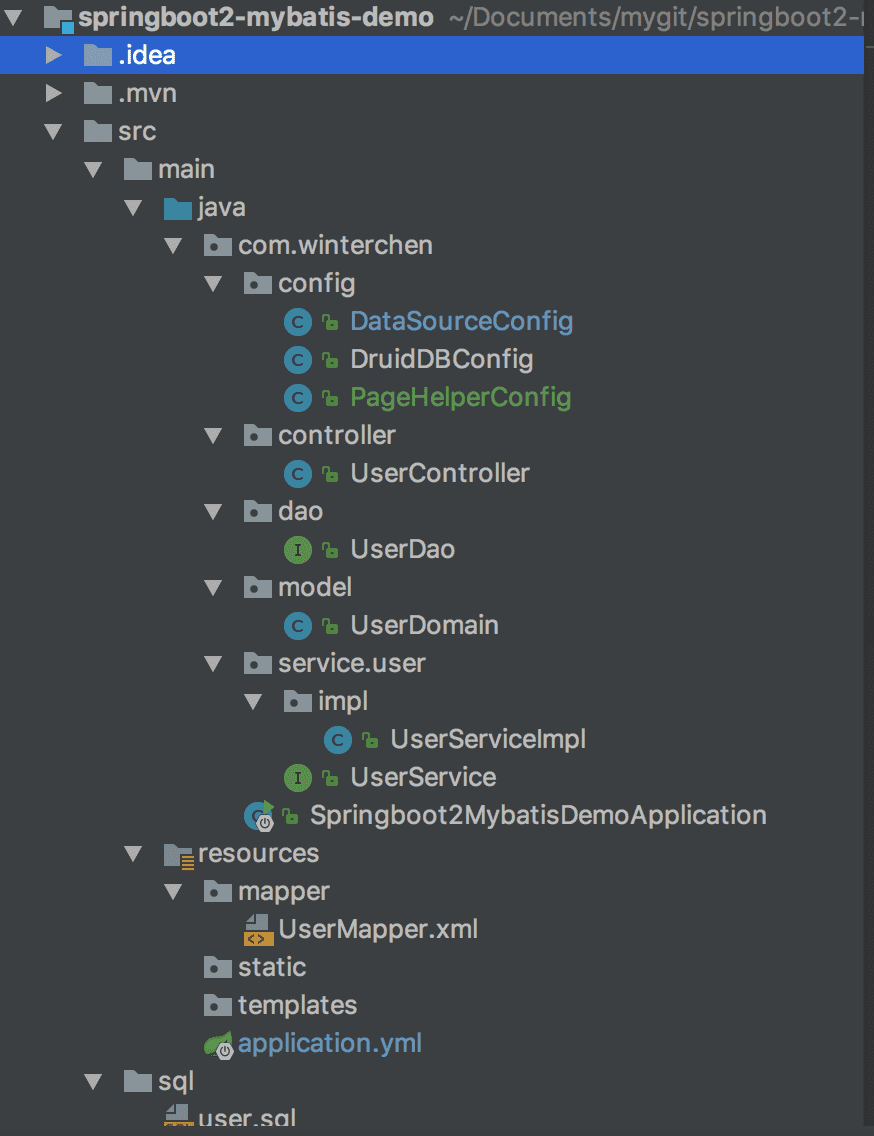
Task: Click the interface icon next to UserDao
Action: click(297, 549)
